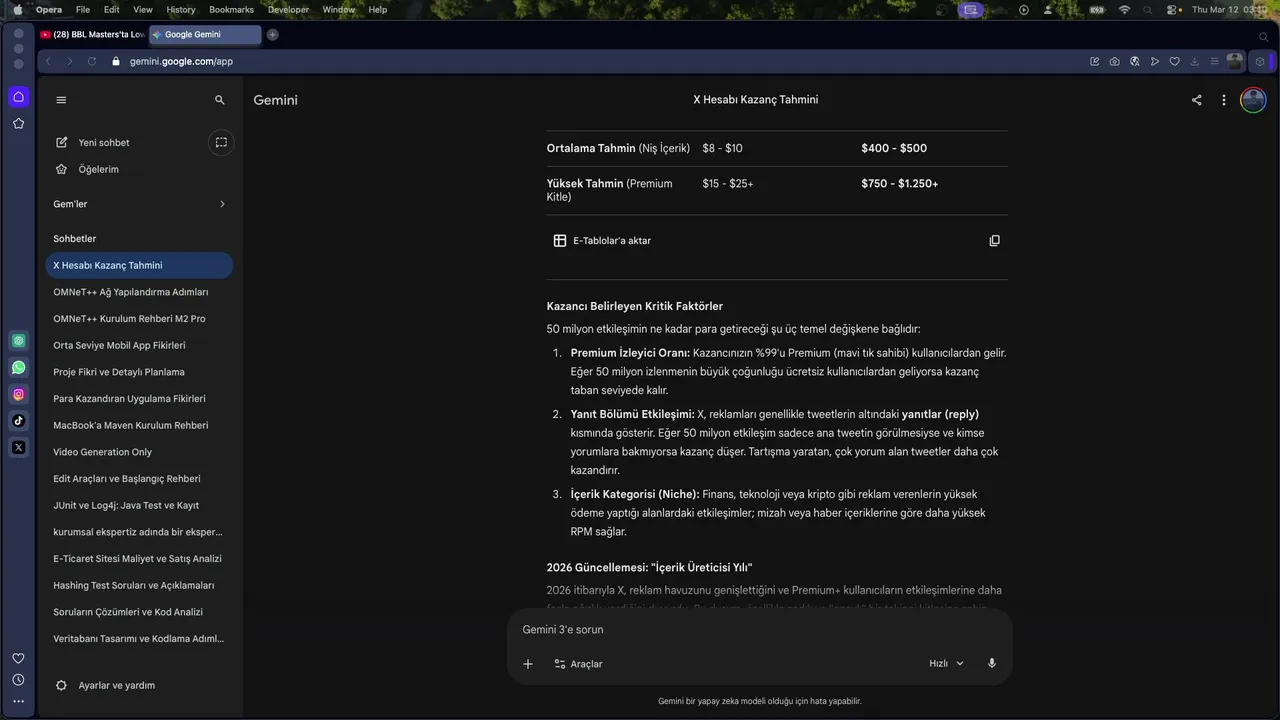Open Opera sidebar heart pinboards icon

[18, 658]
